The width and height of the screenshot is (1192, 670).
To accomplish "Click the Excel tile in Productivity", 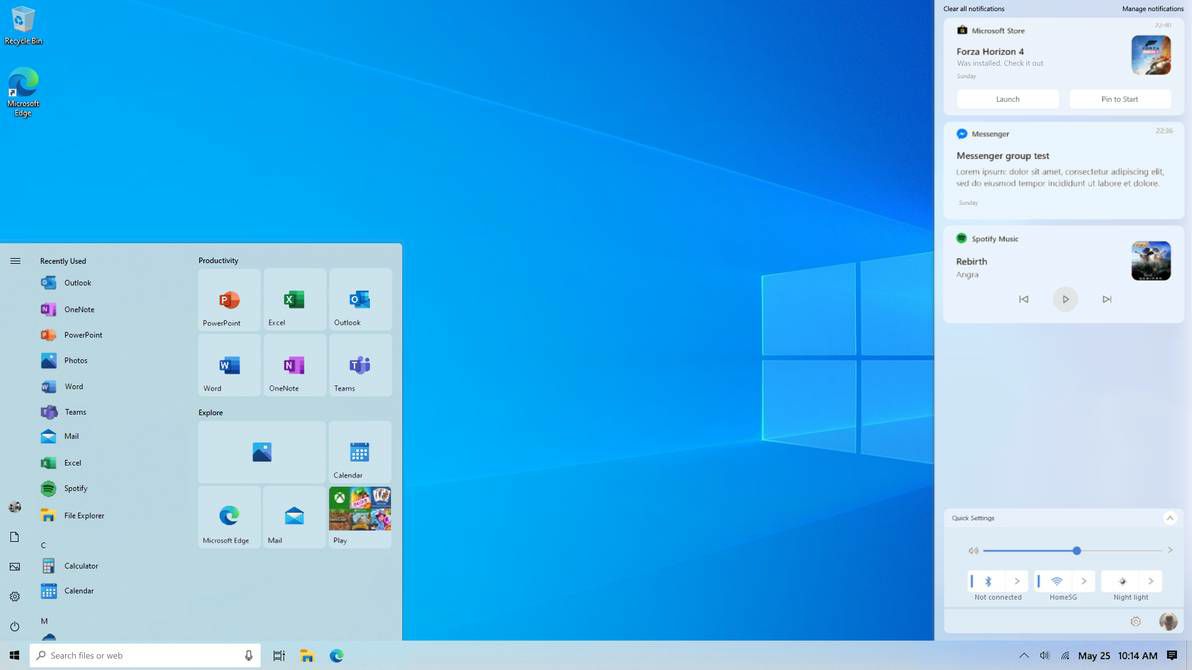I will [x=294, y=300].
